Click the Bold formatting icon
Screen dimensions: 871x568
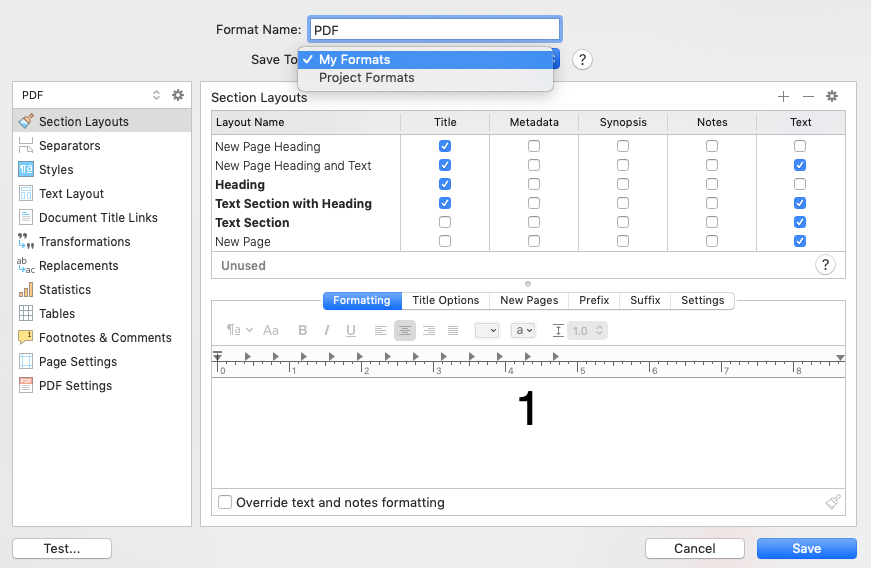click(x=303, y=330)
